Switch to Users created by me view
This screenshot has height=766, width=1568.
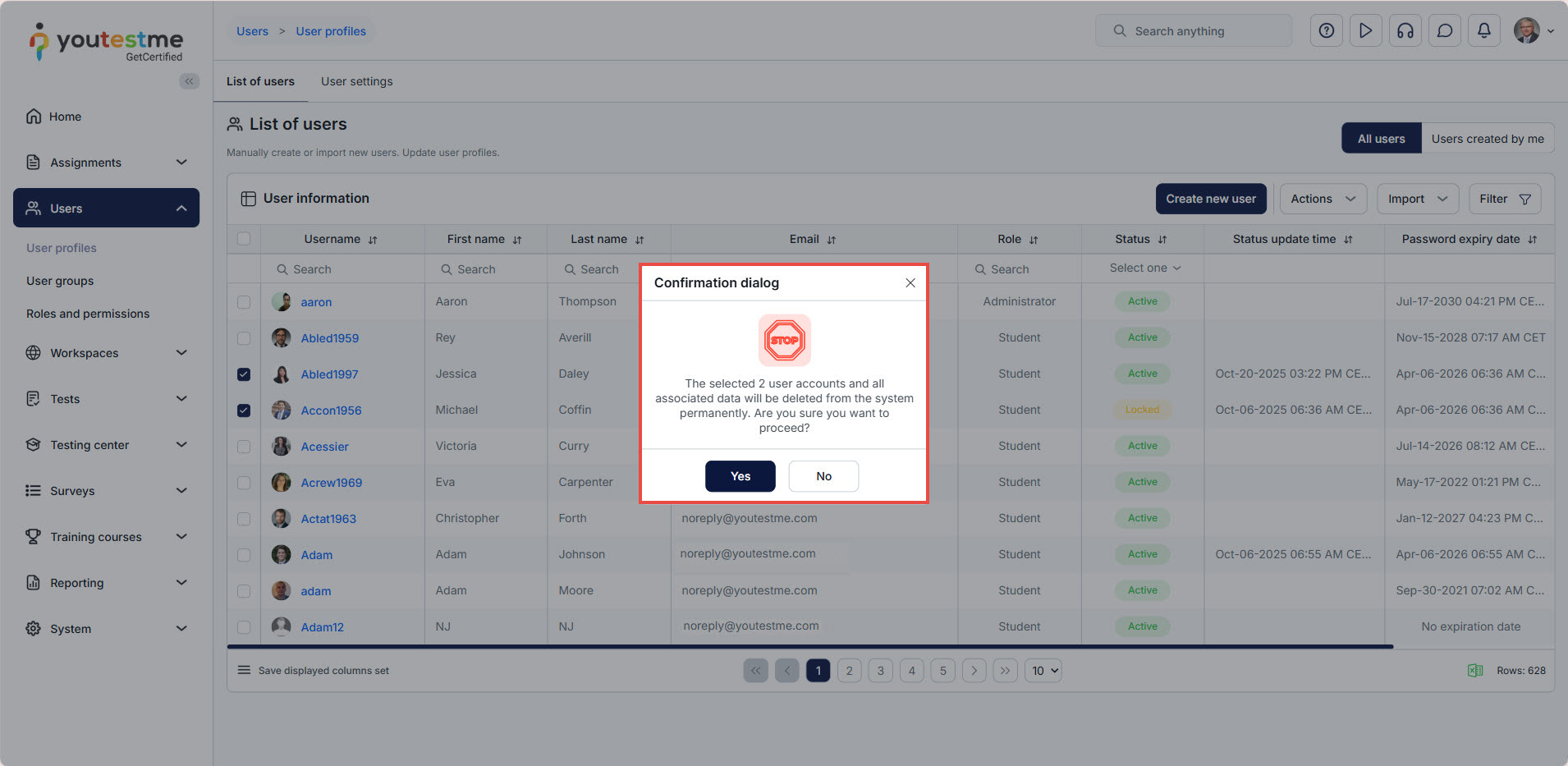coord(1487,138)
